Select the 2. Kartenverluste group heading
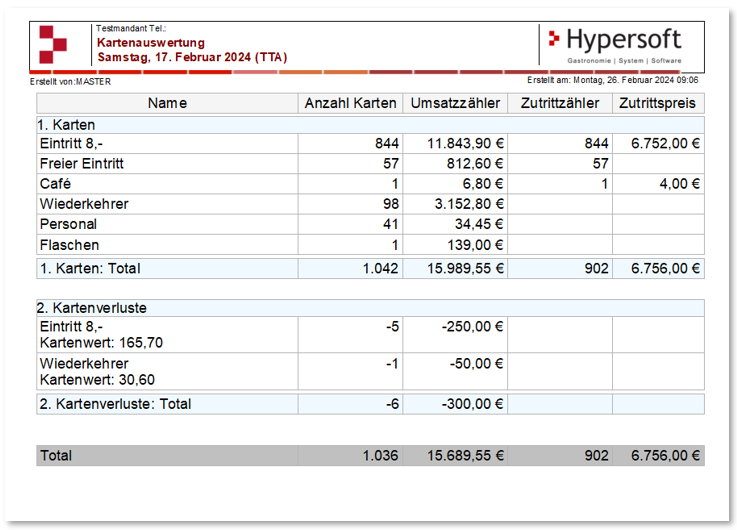The height and width of the screenshot is (530, 737). [x=92, y=308]
